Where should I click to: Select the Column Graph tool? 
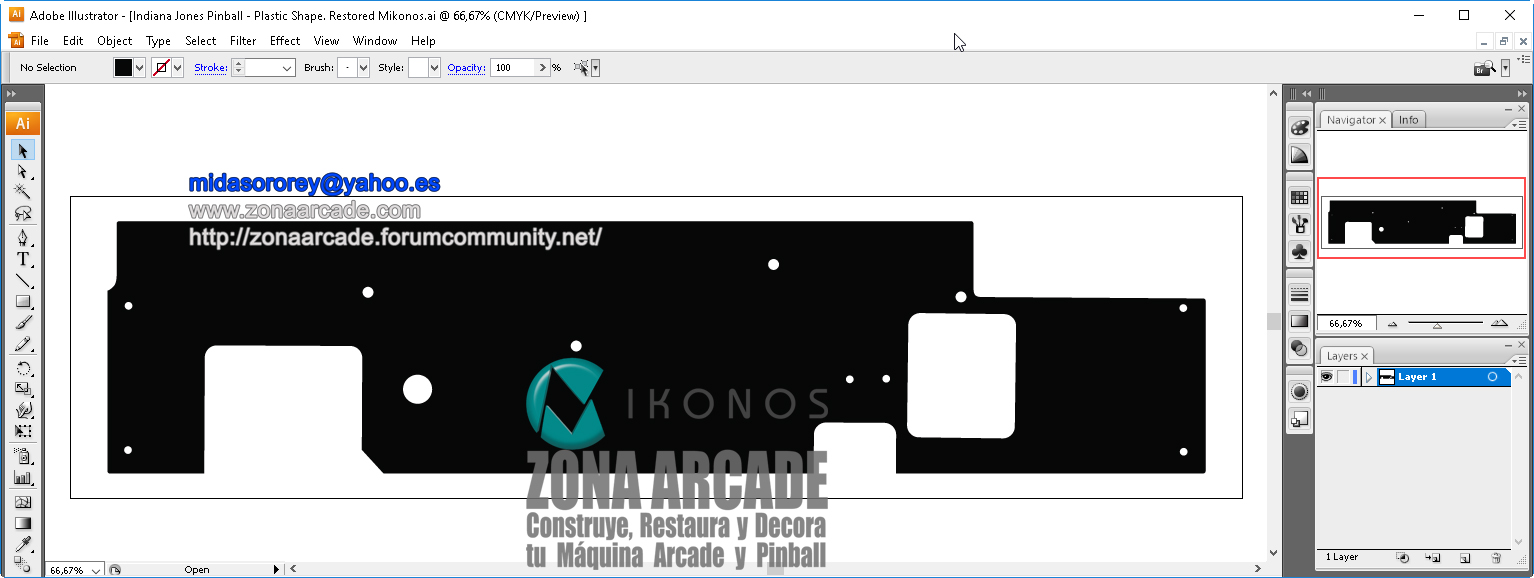(22, 478)
